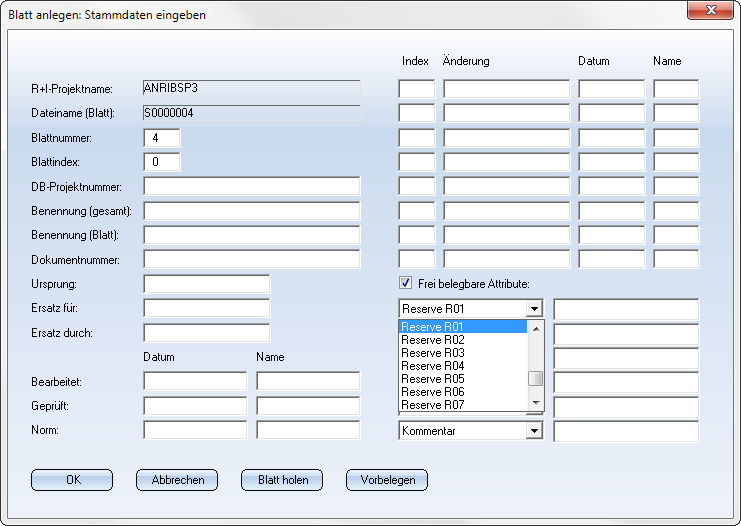The image size is (741, 526).
Task: Select Reserve R03 from the list
Action: (x=433, y=353)
